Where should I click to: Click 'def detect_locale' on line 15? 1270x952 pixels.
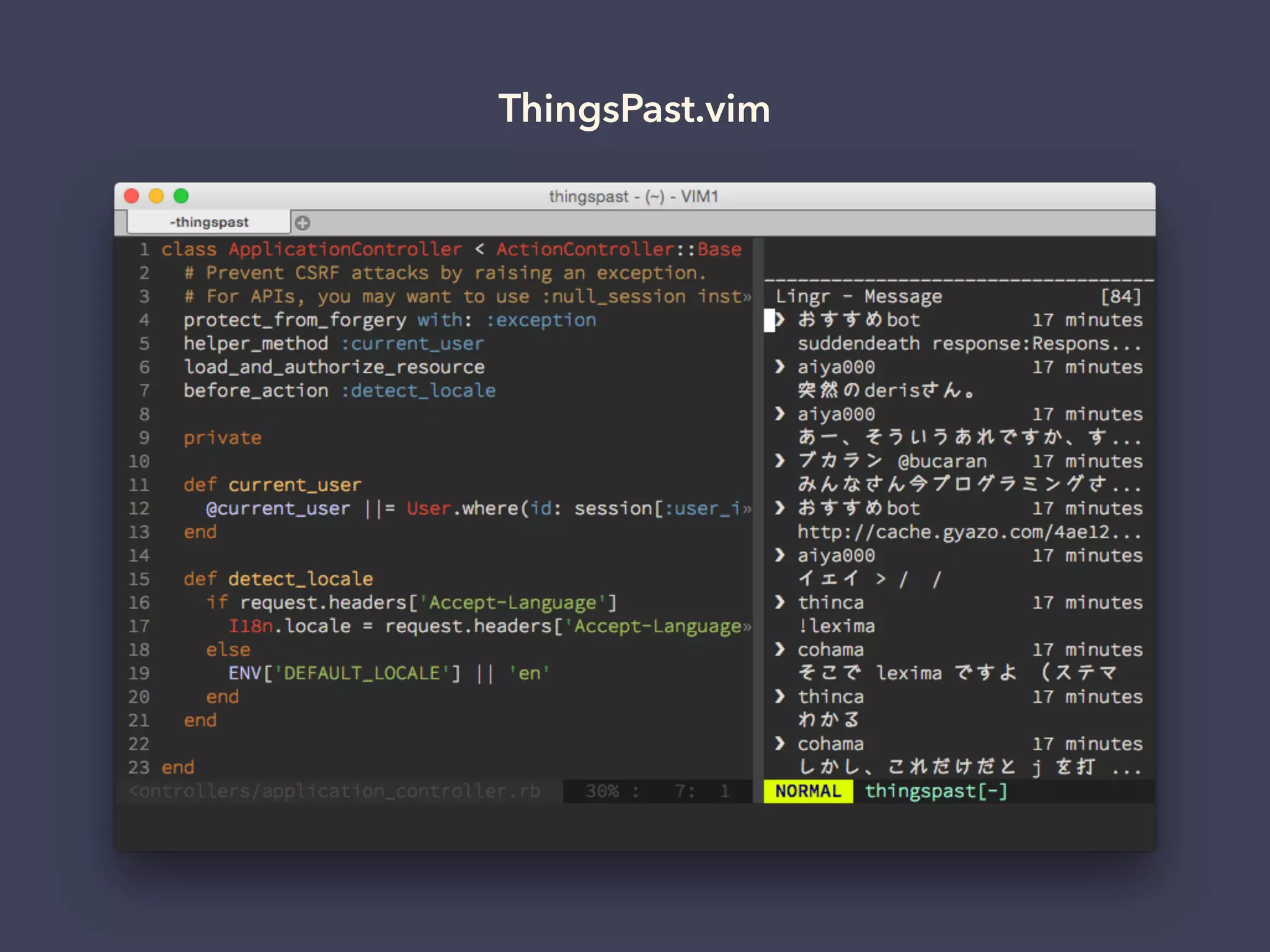point(278,580)
